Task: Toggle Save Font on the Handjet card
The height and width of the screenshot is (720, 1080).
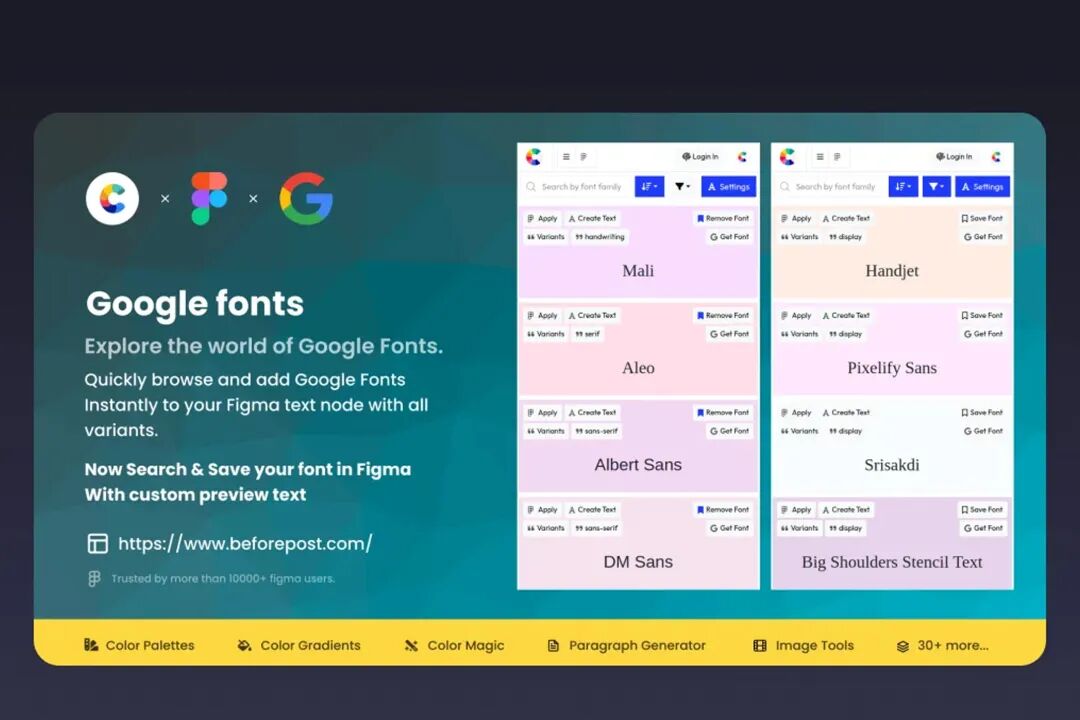Action: pos(982,218)
